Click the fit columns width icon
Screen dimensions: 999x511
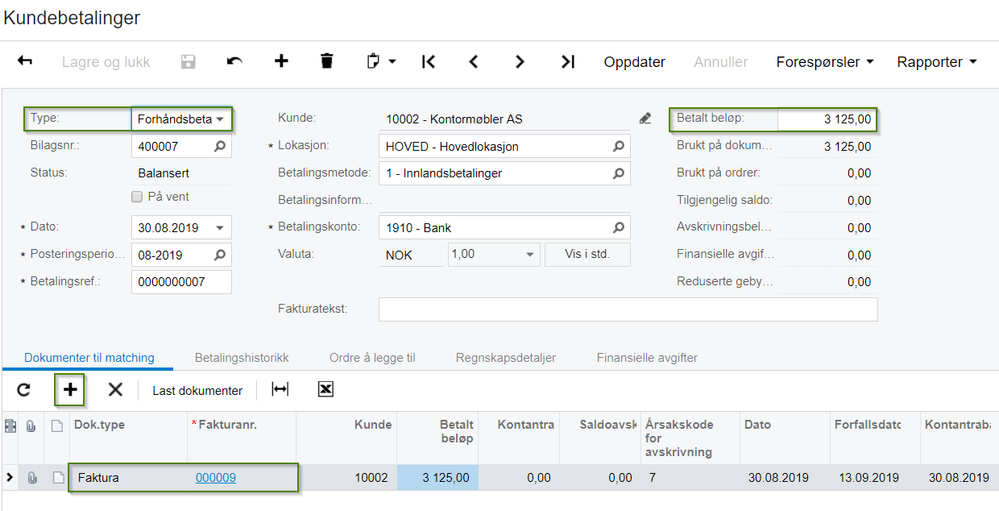(x=280, y=389)
